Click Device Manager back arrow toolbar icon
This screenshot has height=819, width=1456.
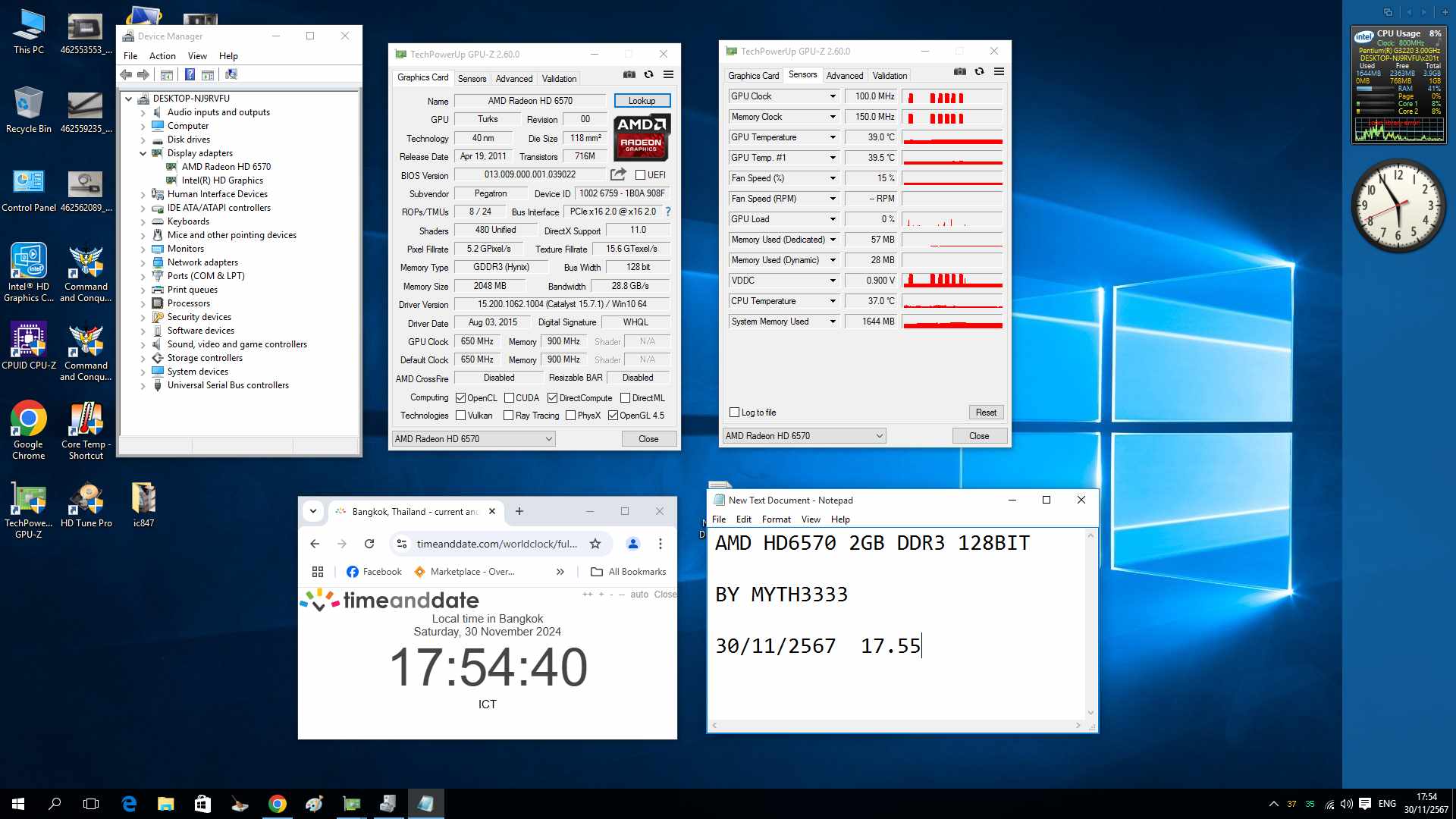(126, 74)
